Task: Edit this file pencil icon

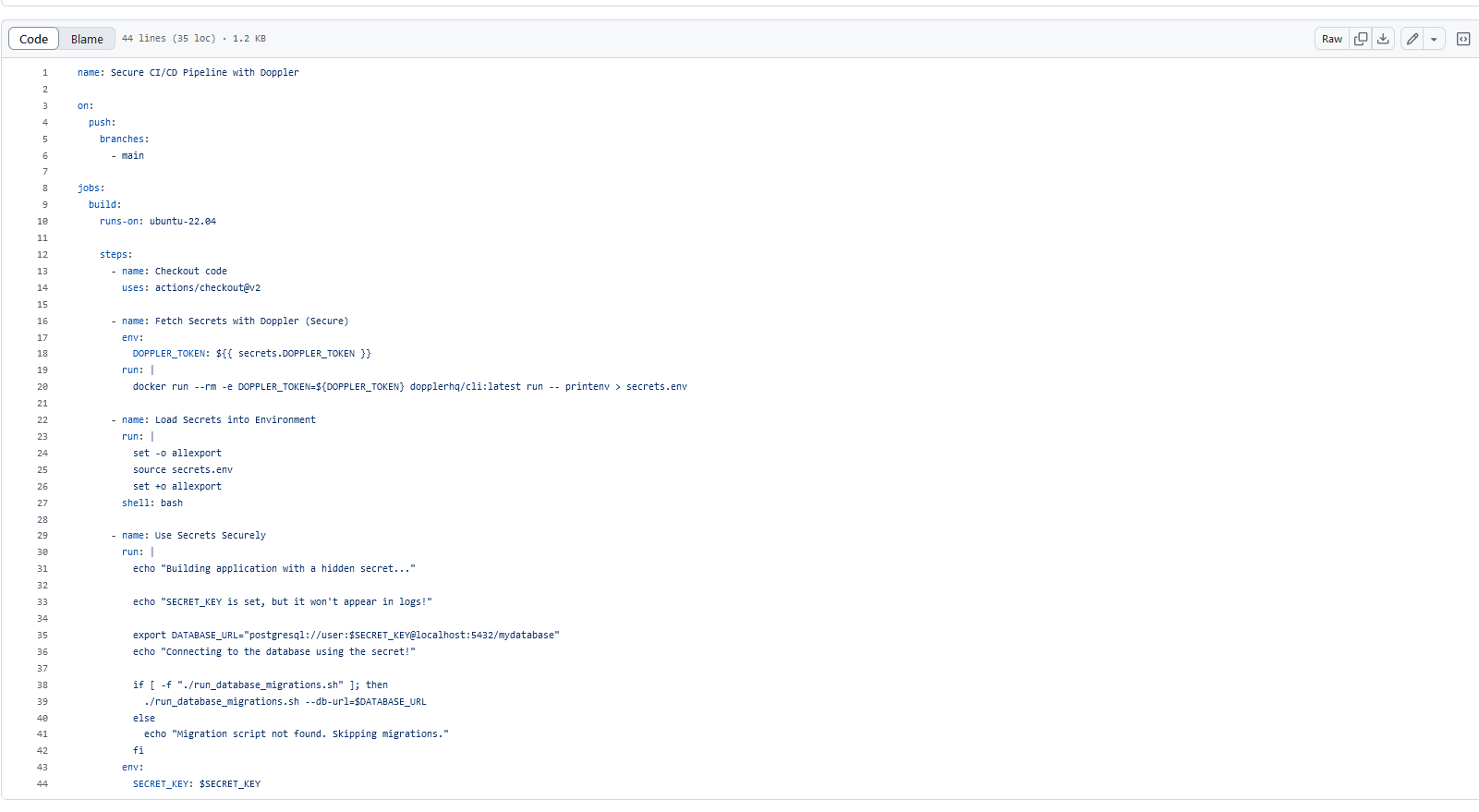Action: (1412, 39)
